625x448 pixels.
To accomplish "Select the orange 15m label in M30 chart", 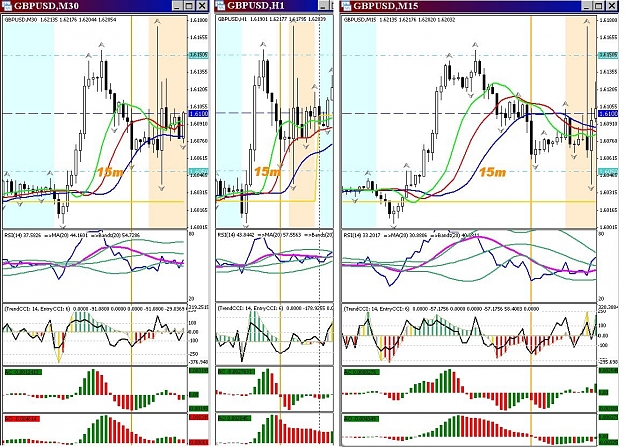I will [x=110, y=172].
